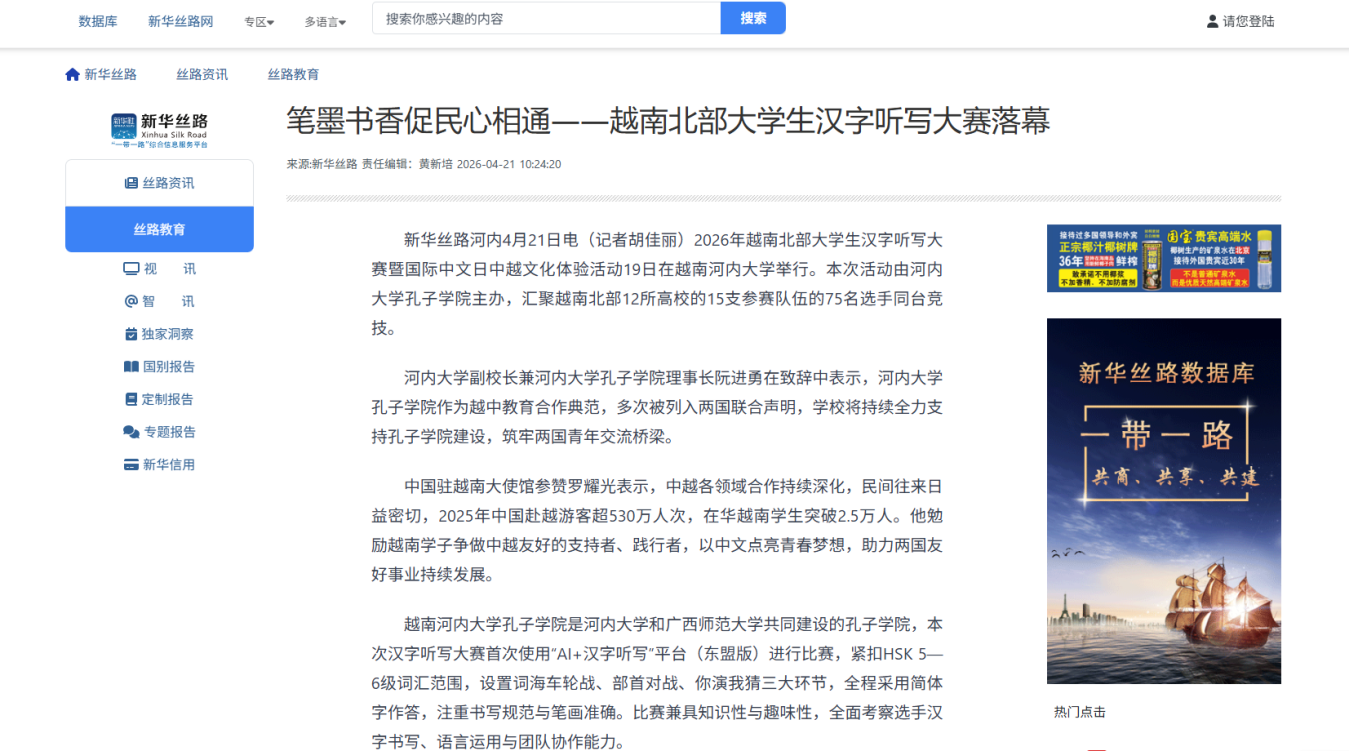Click the 丝路教育 breadcrumb link

[x=293, y=75]
